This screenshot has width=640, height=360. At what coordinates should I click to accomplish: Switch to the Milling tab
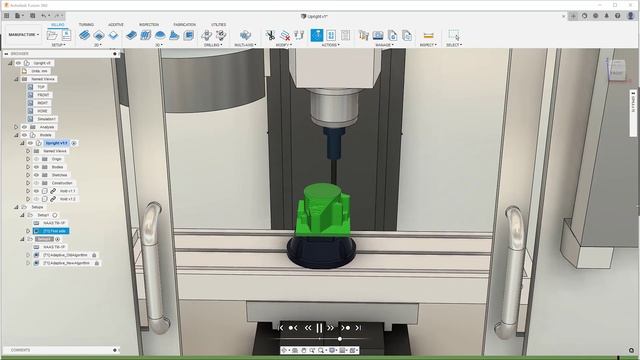click(x=58, y=25)
